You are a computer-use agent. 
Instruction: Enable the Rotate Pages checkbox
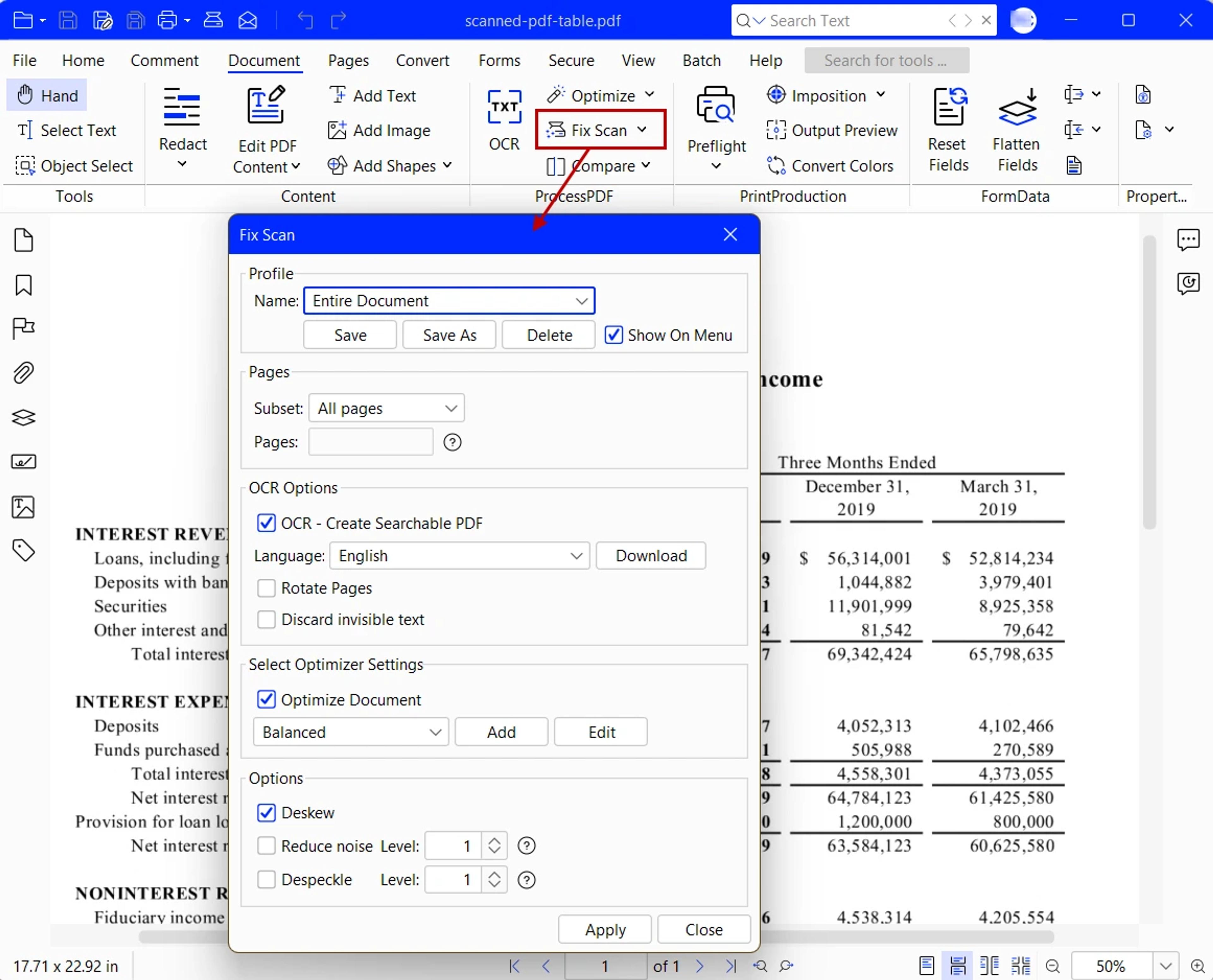266,588
